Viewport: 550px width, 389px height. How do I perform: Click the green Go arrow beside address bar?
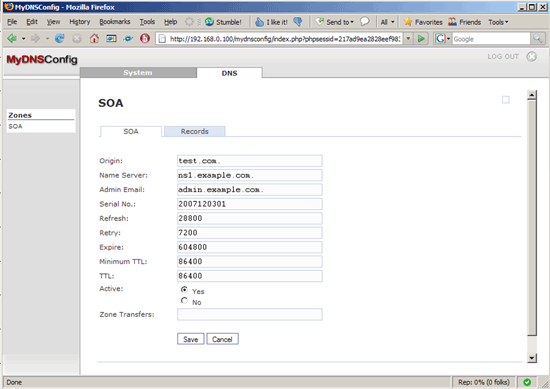pos(421,39)
